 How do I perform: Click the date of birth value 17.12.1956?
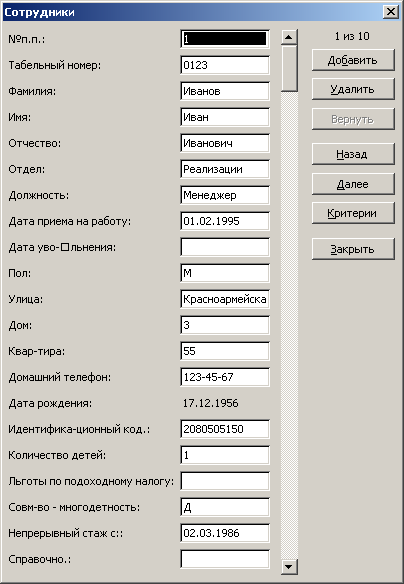coord(210,403)
